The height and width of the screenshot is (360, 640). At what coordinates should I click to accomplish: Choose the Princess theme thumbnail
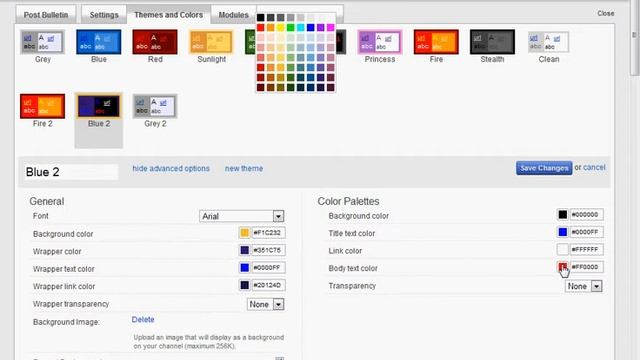(x=380, y=42)
